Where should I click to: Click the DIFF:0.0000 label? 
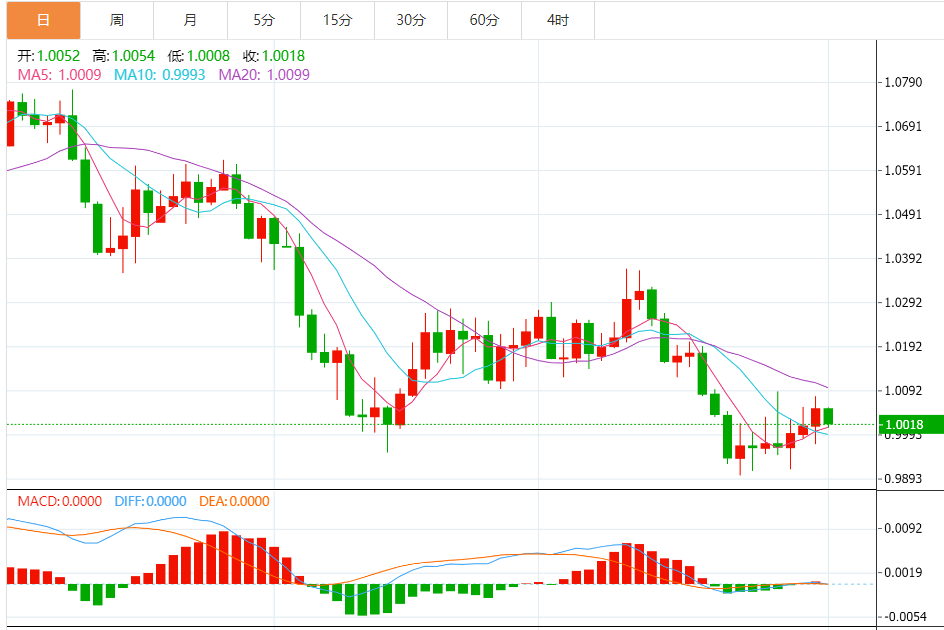[151, 501]
